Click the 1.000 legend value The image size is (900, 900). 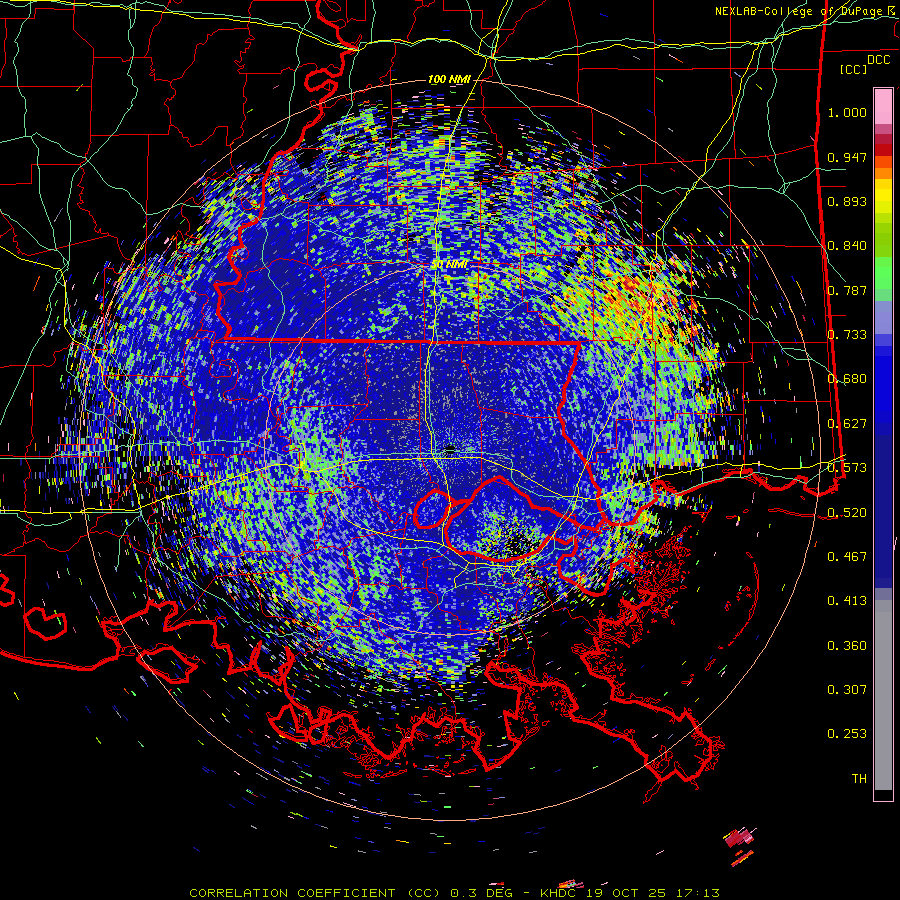(x=847, y=112)
